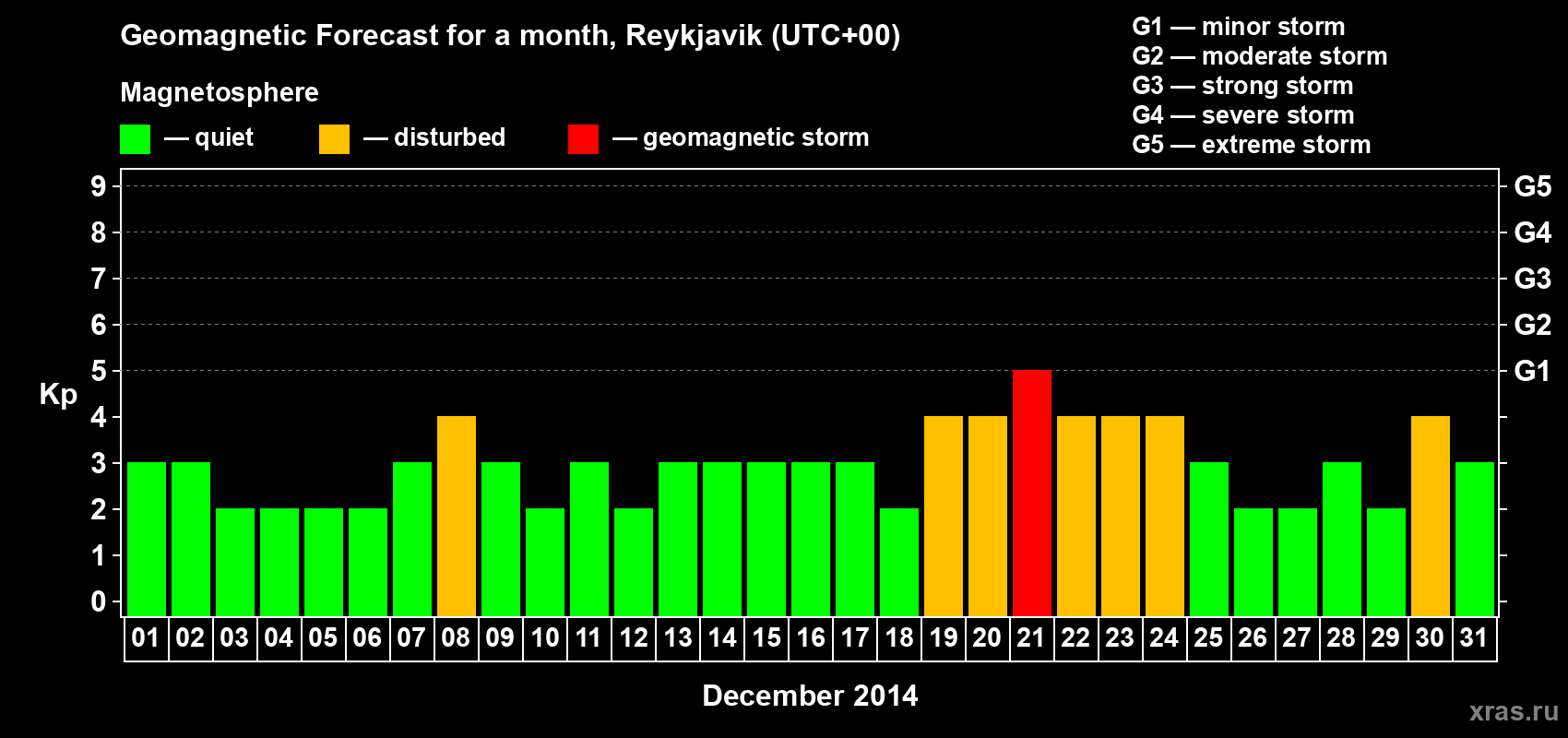The height and width of the screenshot is (738, 1568).
Task: Click 'G1 — minor storm' legend text
Action: point(1239,27)
